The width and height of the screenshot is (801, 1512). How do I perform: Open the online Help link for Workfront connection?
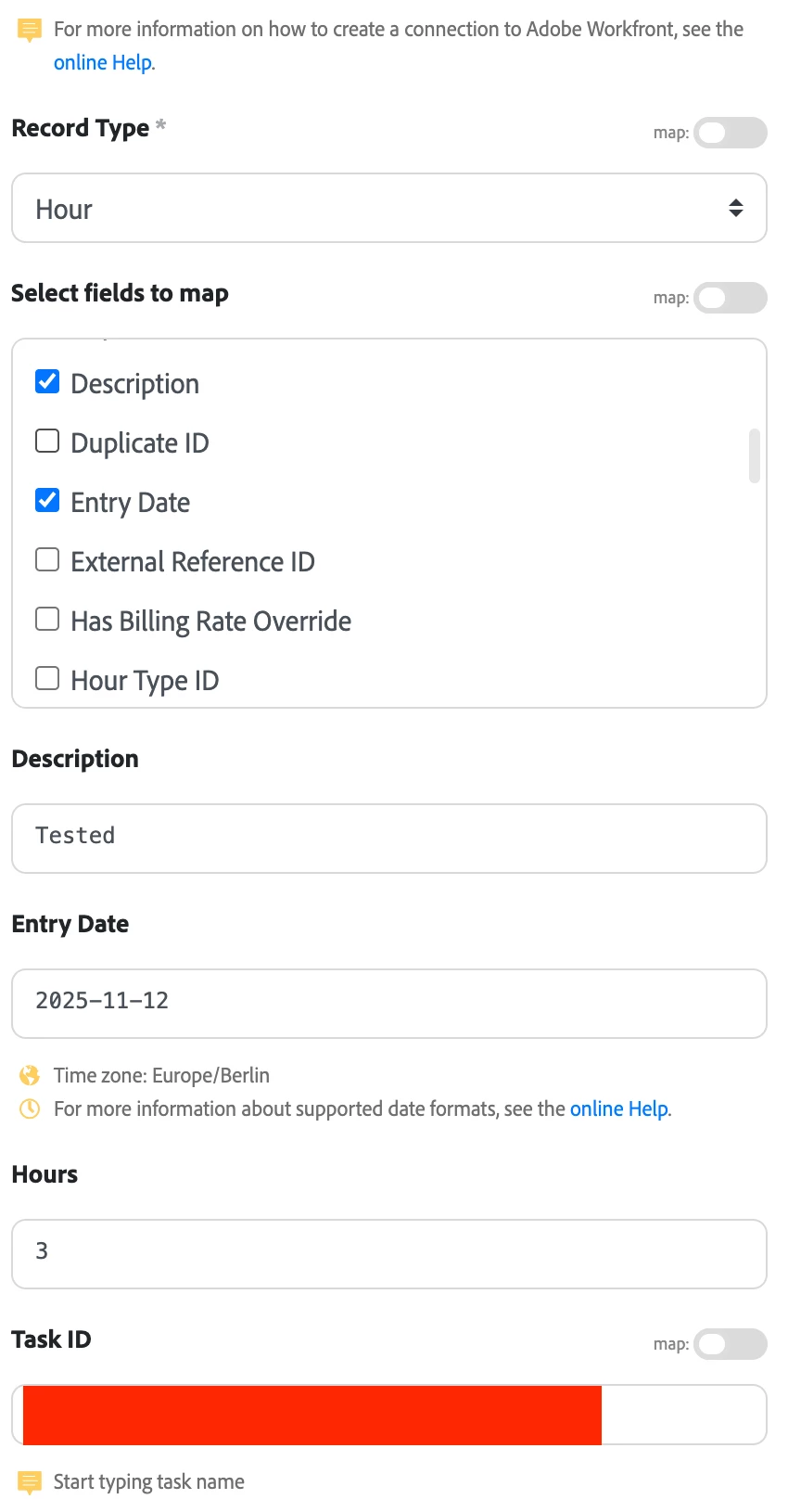pos(104,62)
